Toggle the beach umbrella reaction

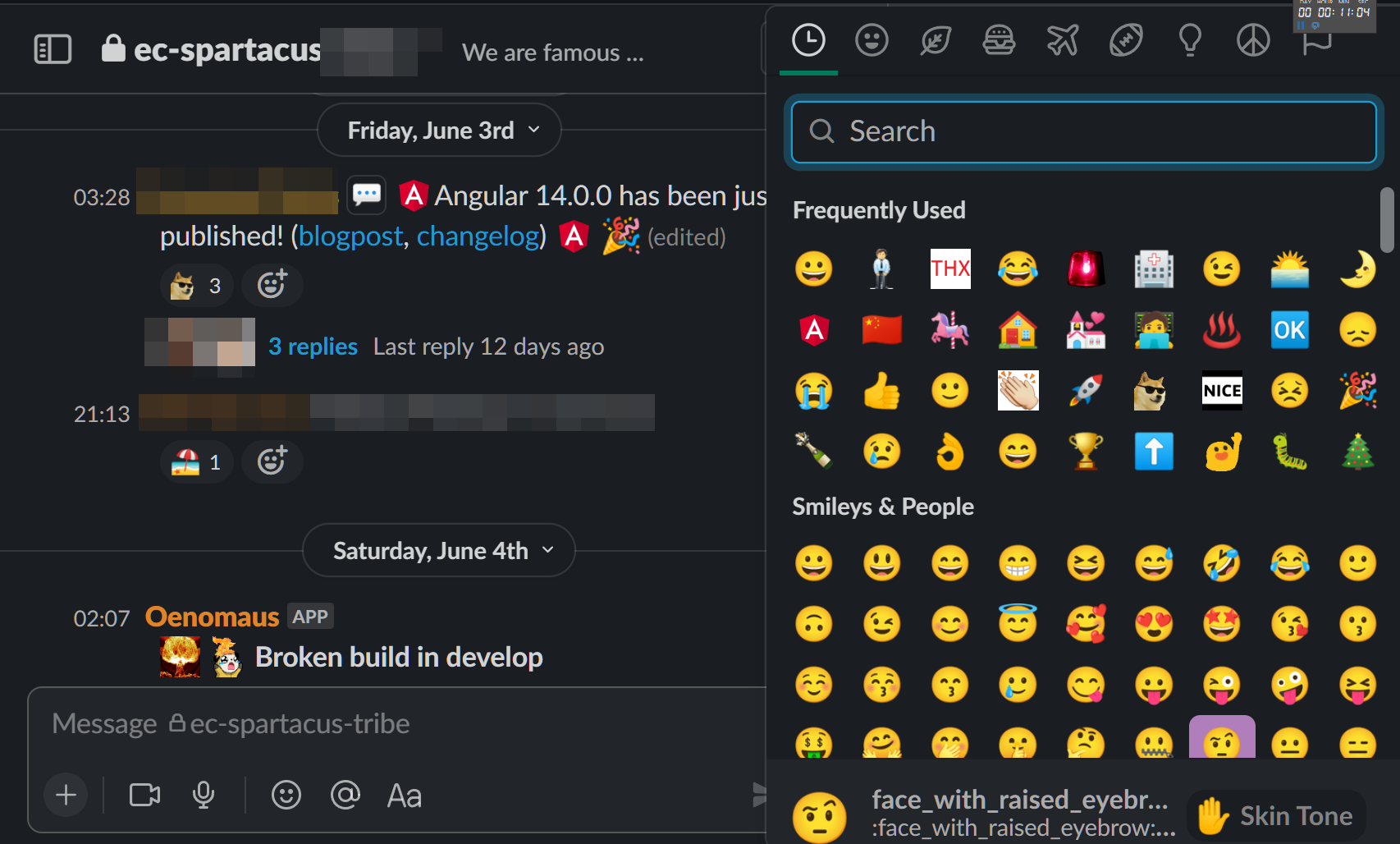[196, 461]
